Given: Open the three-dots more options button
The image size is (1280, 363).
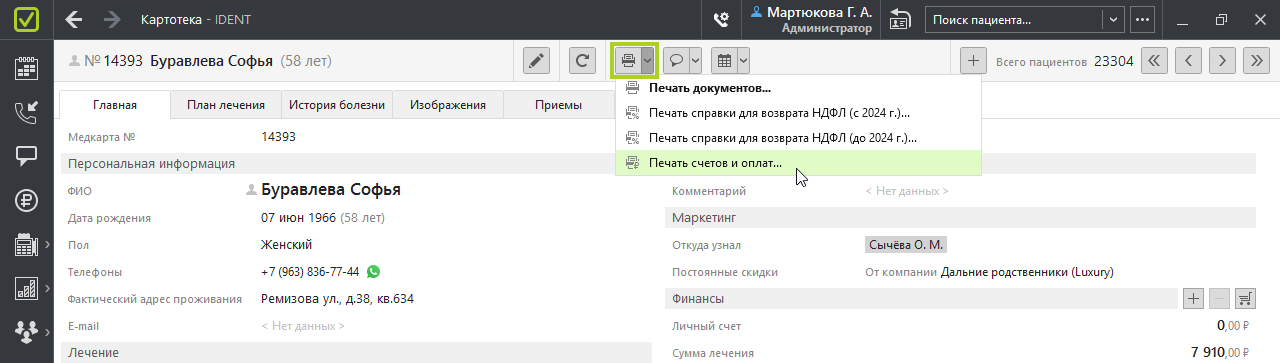Looking at the screenshot, I should (x=1142, y=19).
